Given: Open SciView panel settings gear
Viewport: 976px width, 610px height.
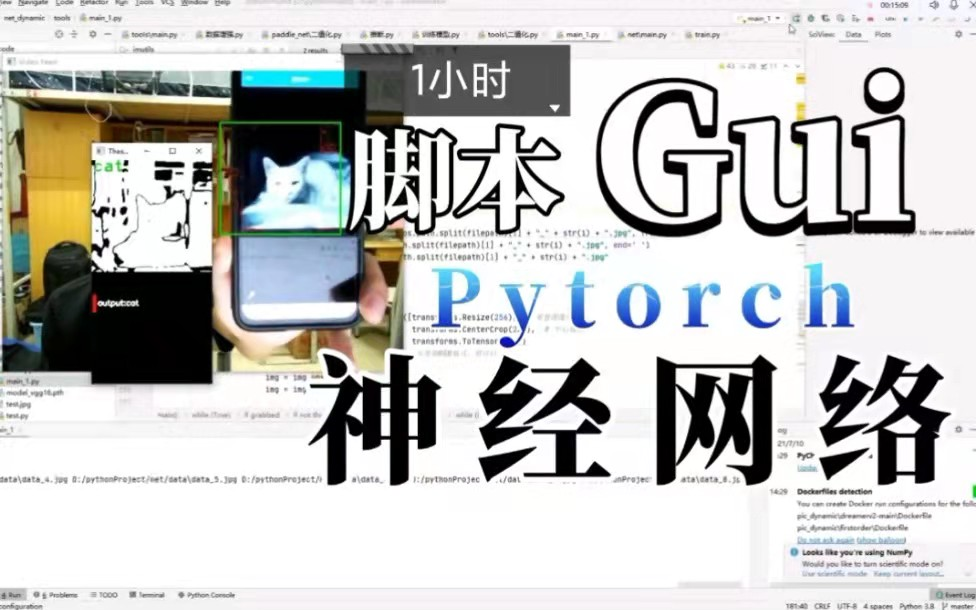Looking at the screenshot, I should (x=959, y=34).
